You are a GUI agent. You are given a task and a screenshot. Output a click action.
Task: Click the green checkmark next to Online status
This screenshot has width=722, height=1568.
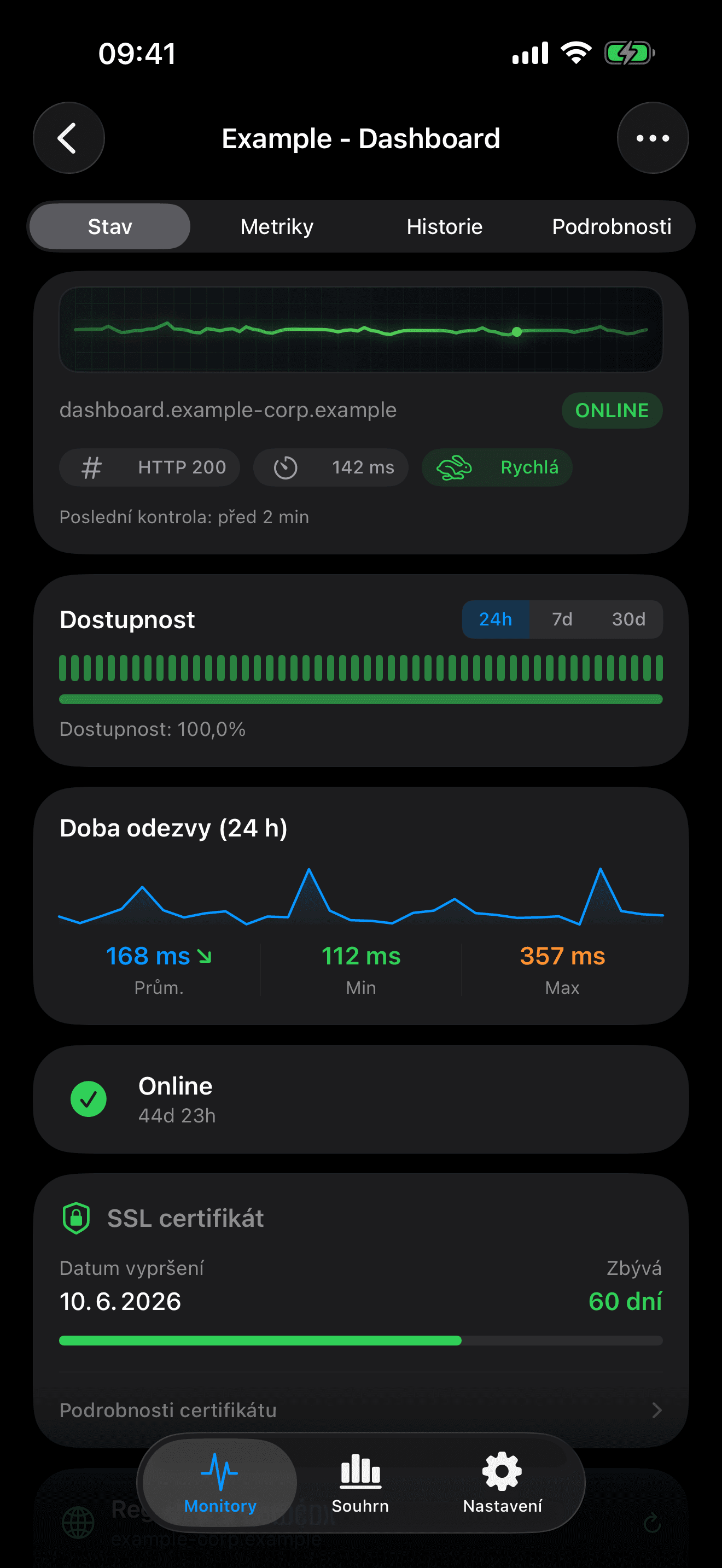(x=89, y=1099)
